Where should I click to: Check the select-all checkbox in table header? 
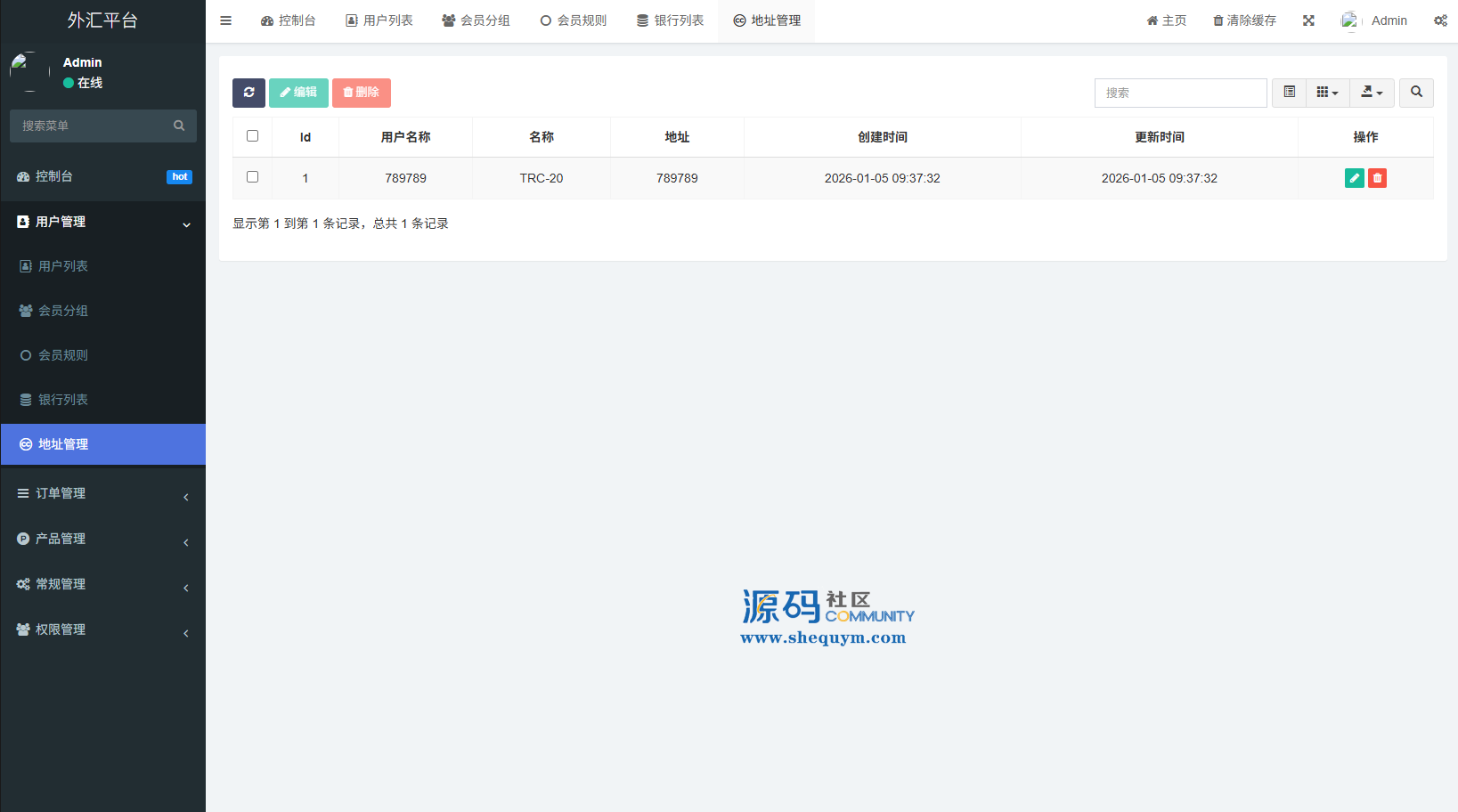252,136
